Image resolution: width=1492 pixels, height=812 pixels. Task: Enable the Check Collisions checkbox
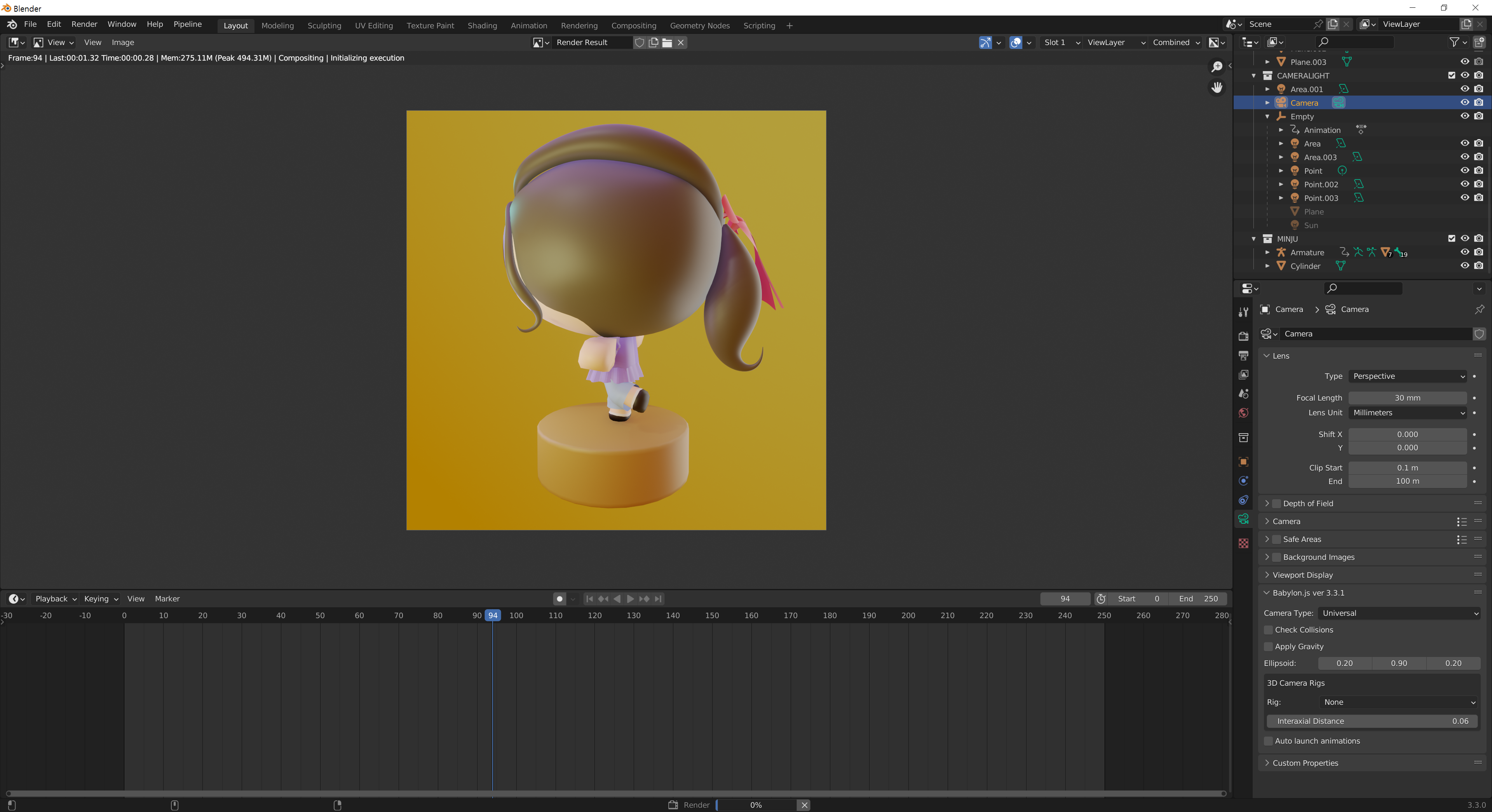pyautogui.click(x=1269, y=629)
